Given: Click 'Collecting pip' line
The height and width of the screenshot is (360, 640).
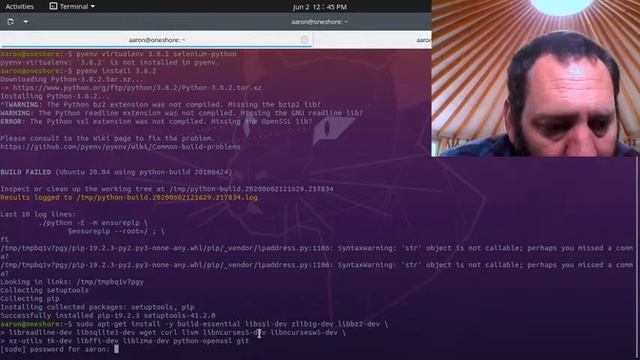Looking at the screenshot, I should 30,299.
